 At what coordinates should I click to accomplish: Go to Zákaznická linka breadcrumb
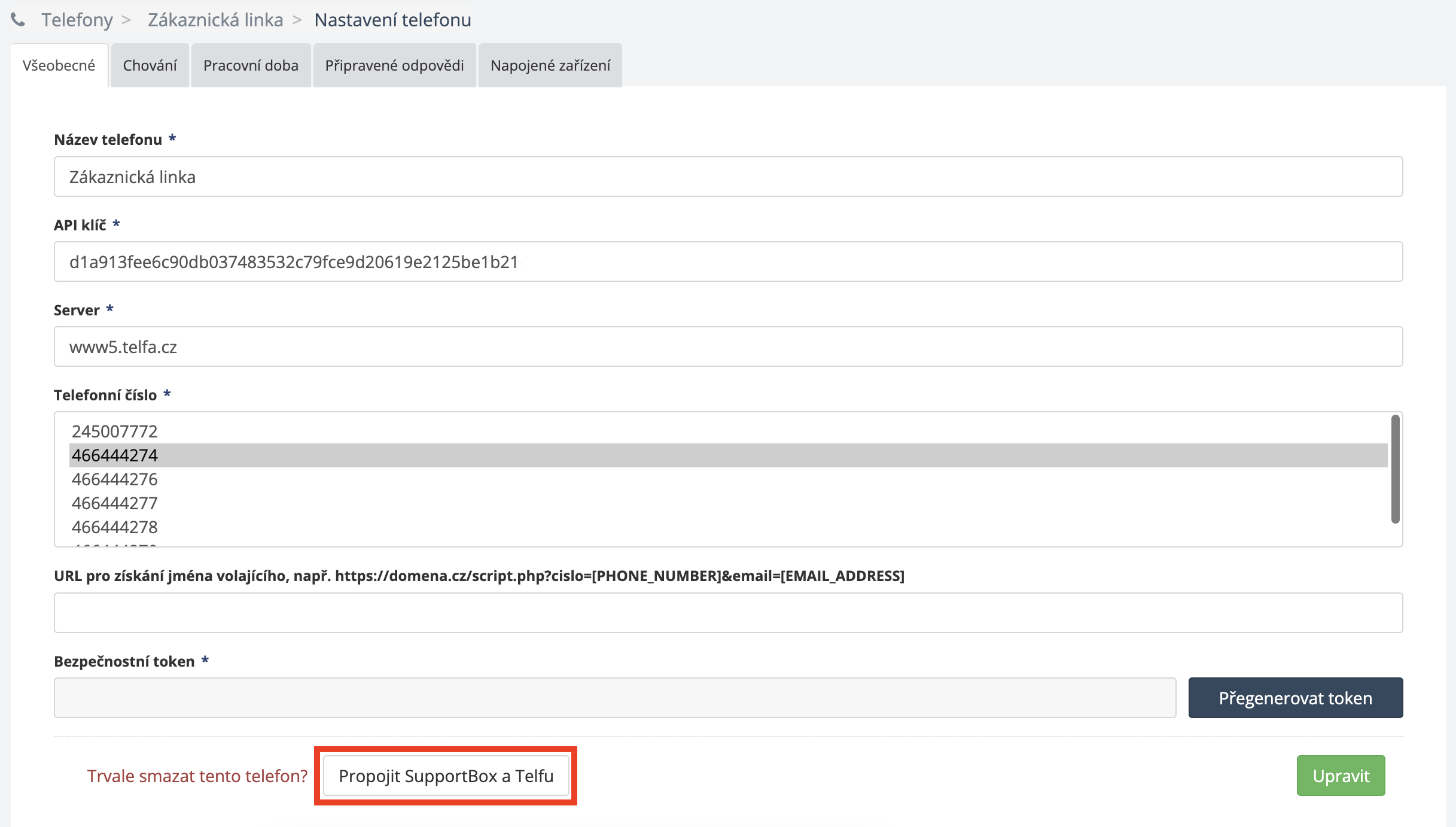(x=215, y=20)
